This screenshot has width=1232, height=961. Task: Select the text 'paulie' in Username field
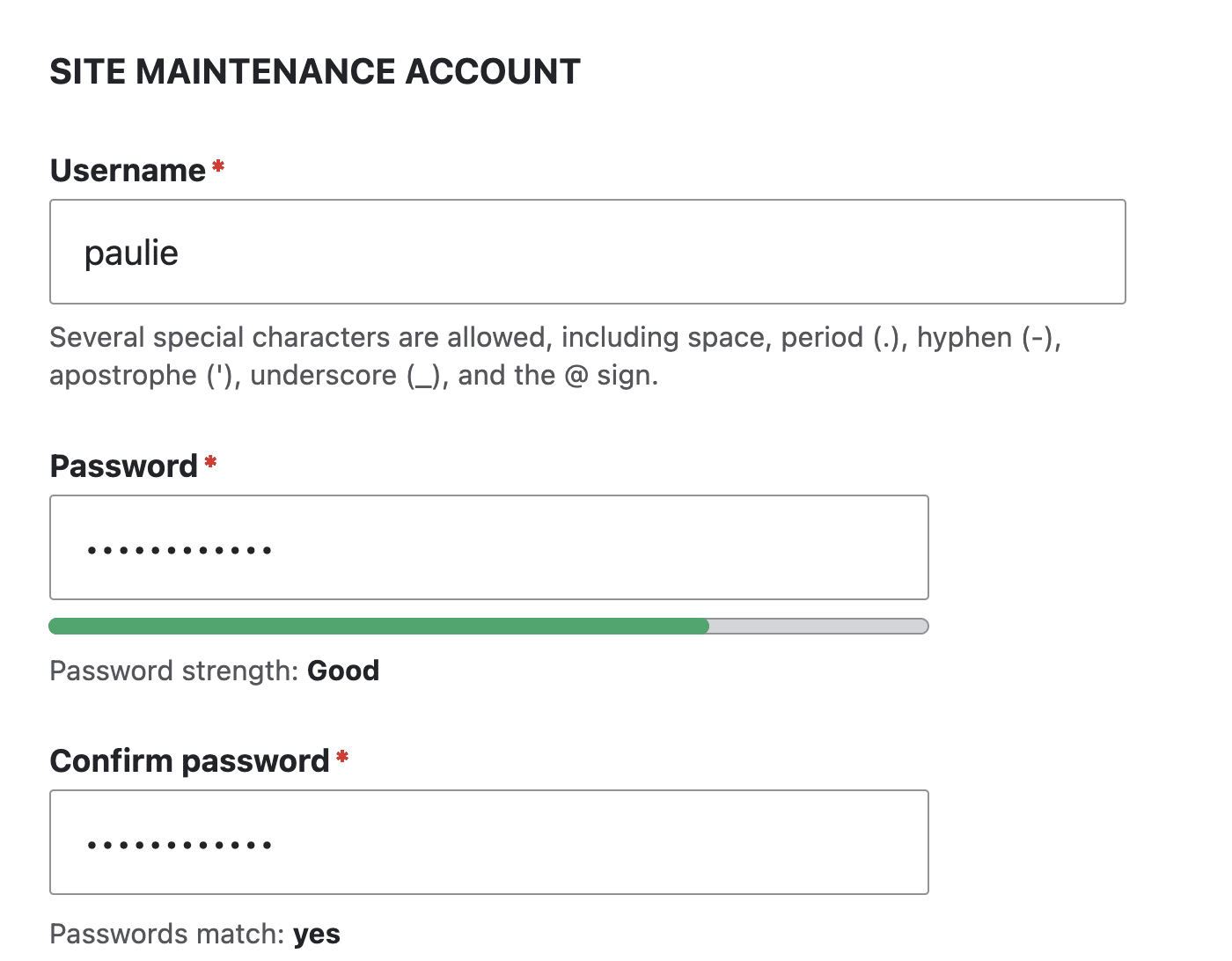click(x=132, y=253)
